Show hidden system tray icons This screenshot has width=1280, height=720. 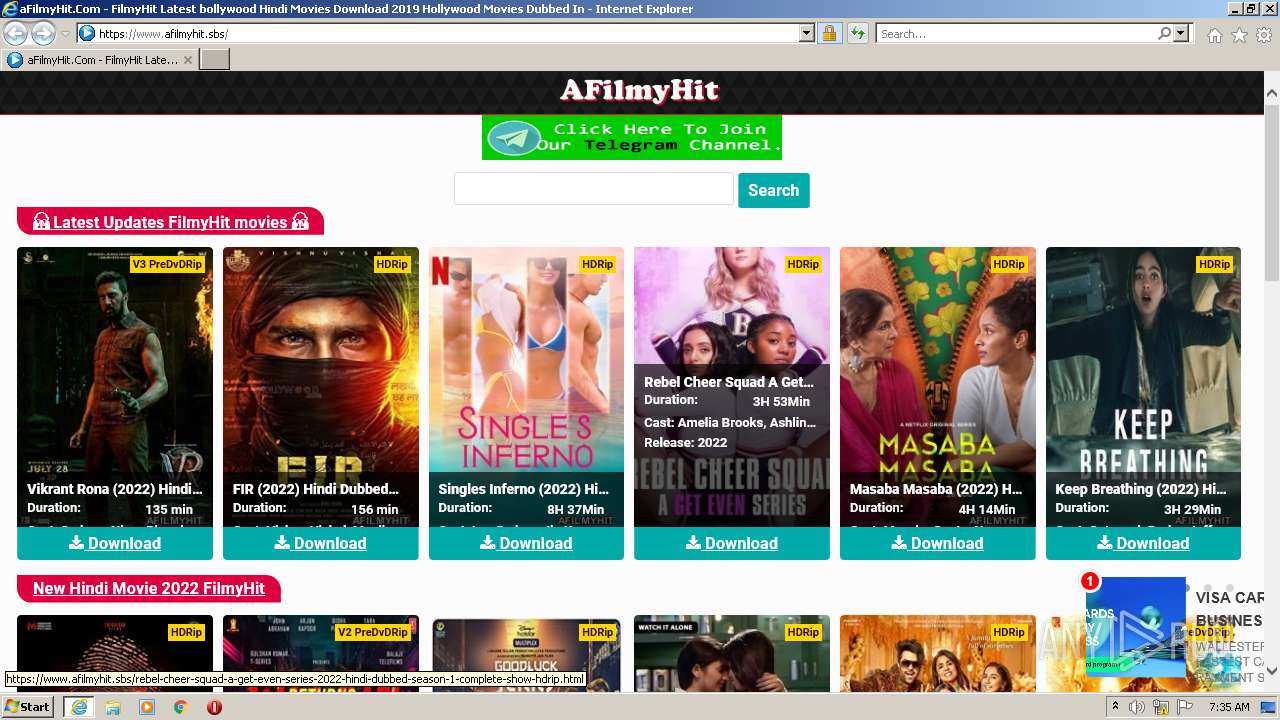pyautogui.click(x=1115, y=707)
